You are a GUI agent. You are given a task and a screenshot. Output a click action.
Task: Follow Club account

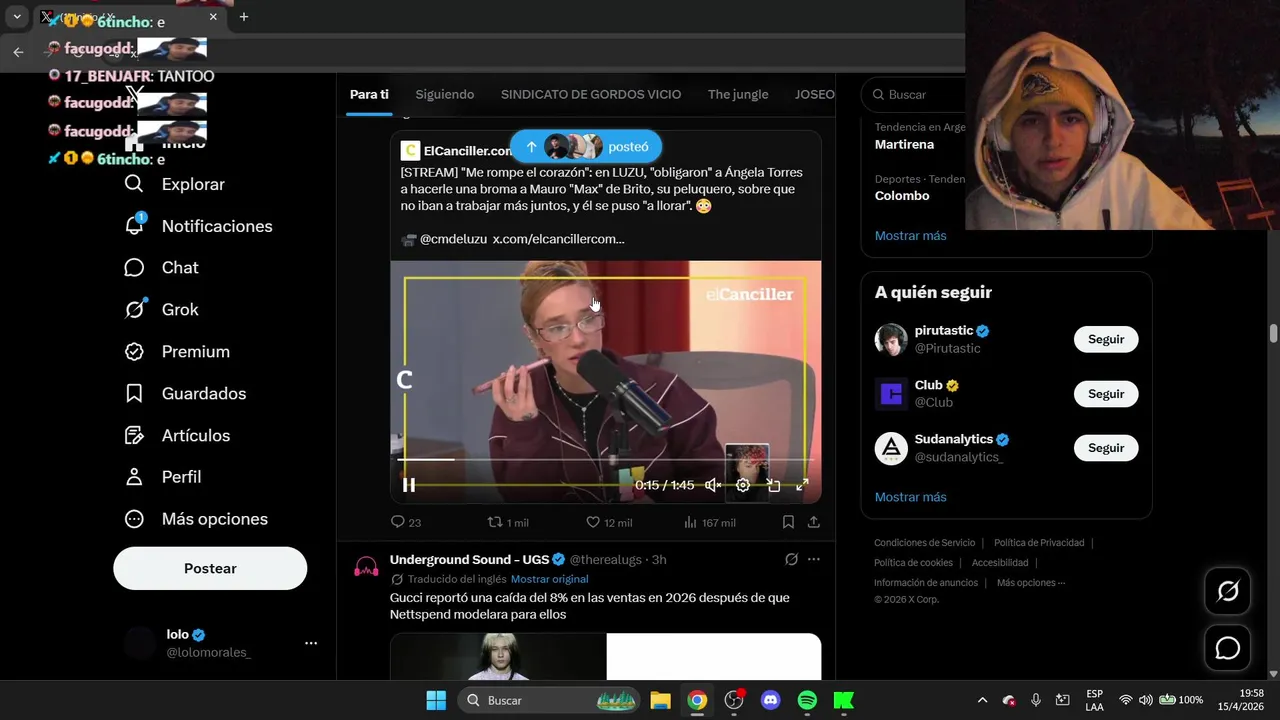click(x=1106, y=394)
